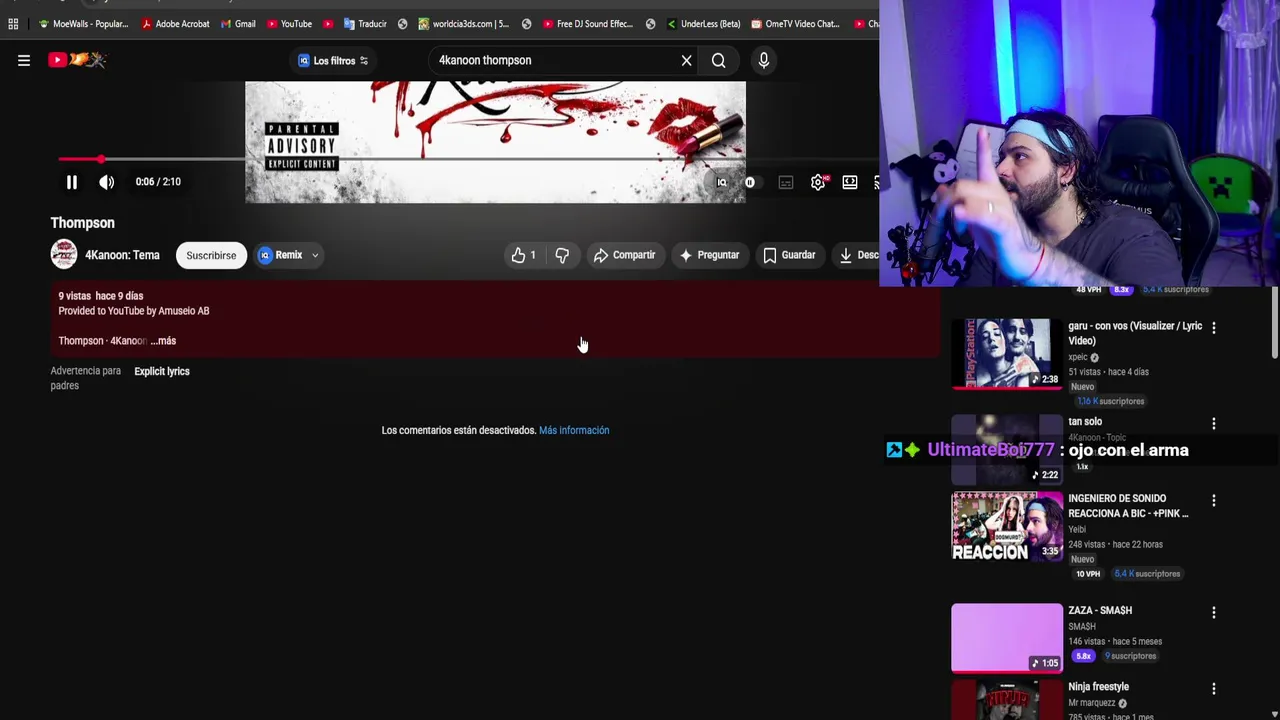Open the Traducir bookmark
Image resolution: width=1280 pixels, height=720 pixels.
click(x=365, y=24)
